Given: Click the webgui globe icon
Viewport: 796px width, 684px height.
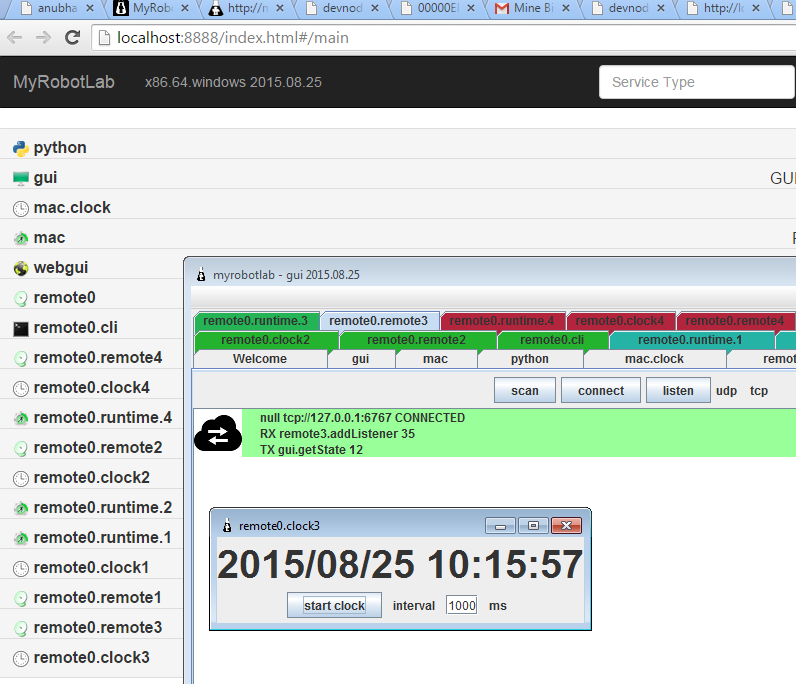Looking at the screenshot, I should pyautogui.click(x=21, y=268).
